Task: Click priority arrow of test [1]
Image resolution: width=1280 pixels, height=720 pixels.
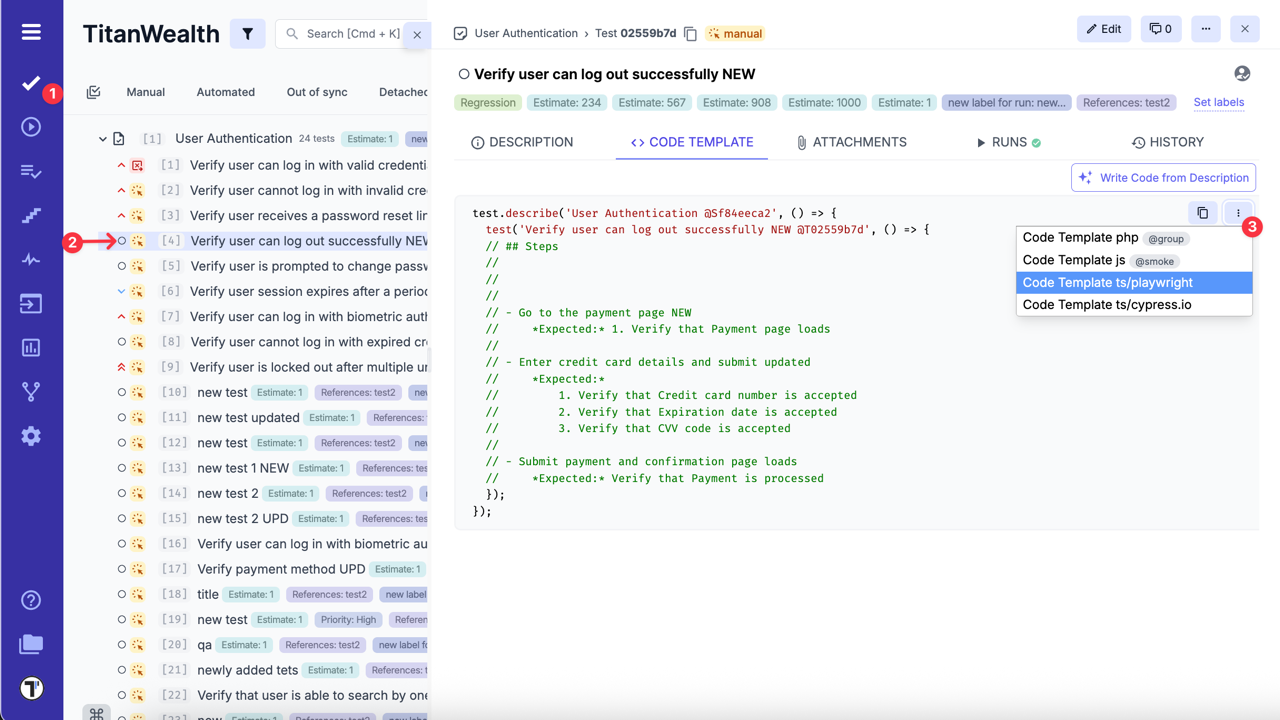Action: click(x=122, y=165)
